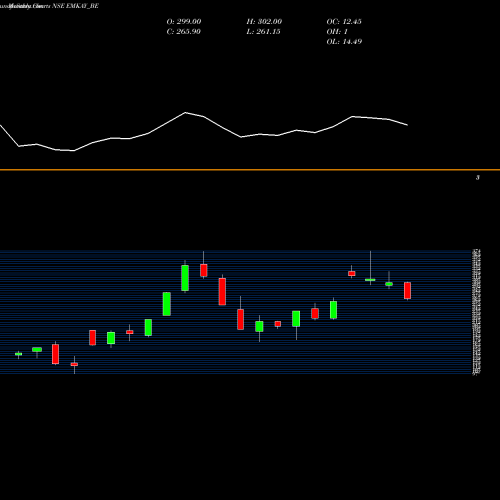The height and width of the screenshot is (500, 500).
Task: Click the OC: 12.45 statistic
Action: tap(344, 22)
